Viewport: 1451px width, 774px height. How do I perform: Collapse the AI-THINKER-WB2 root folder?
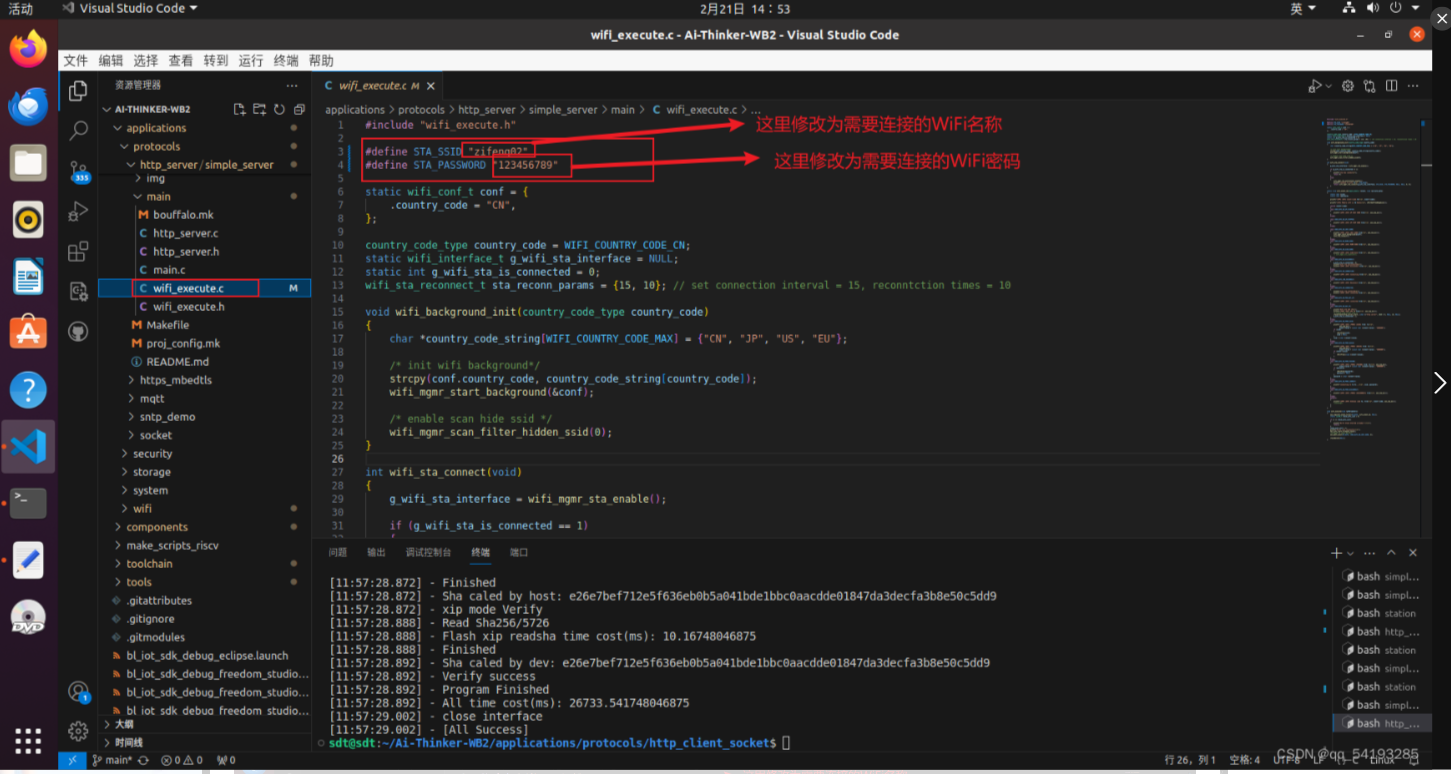205,109
